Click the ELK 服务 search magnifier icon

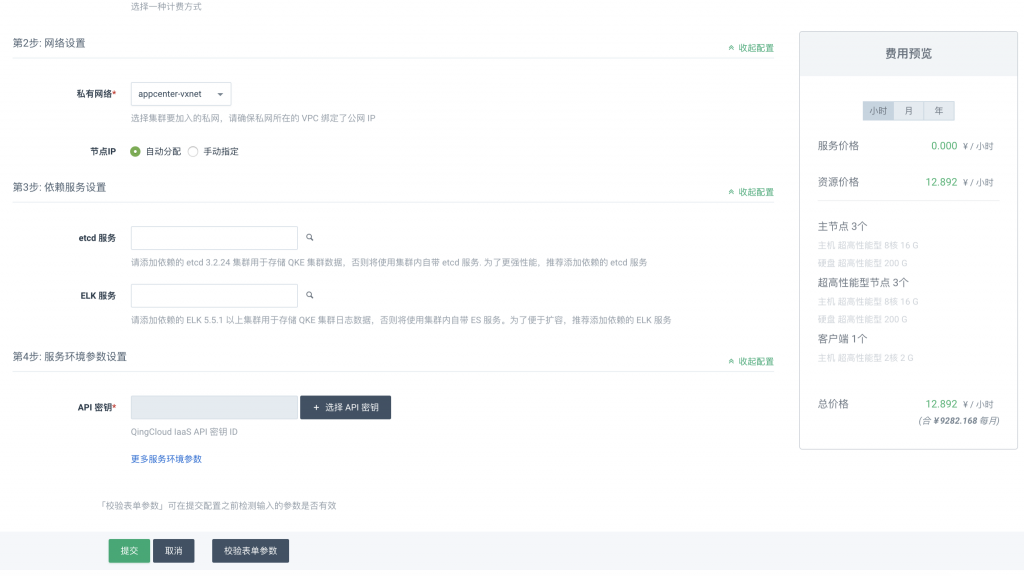(310, 295)
